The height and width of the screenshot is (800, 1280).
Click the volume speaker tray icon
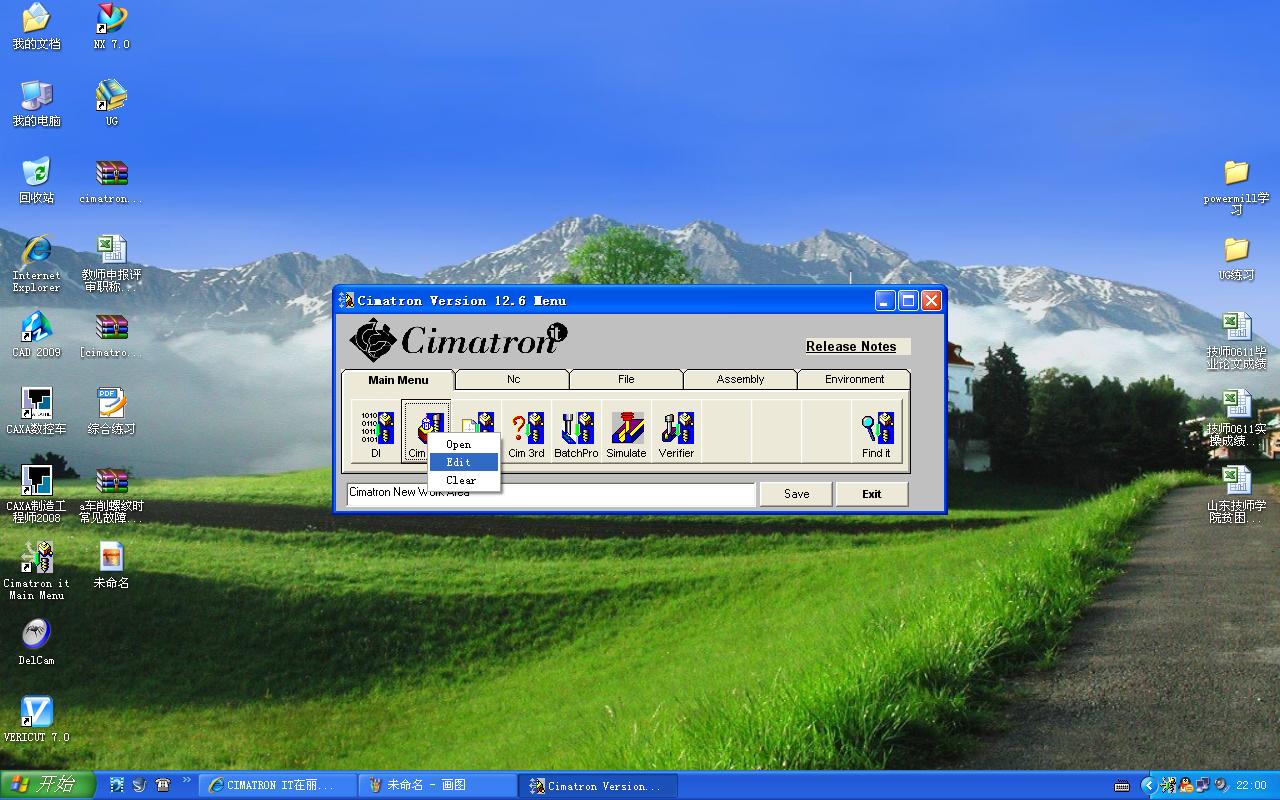click(1220, 785)
